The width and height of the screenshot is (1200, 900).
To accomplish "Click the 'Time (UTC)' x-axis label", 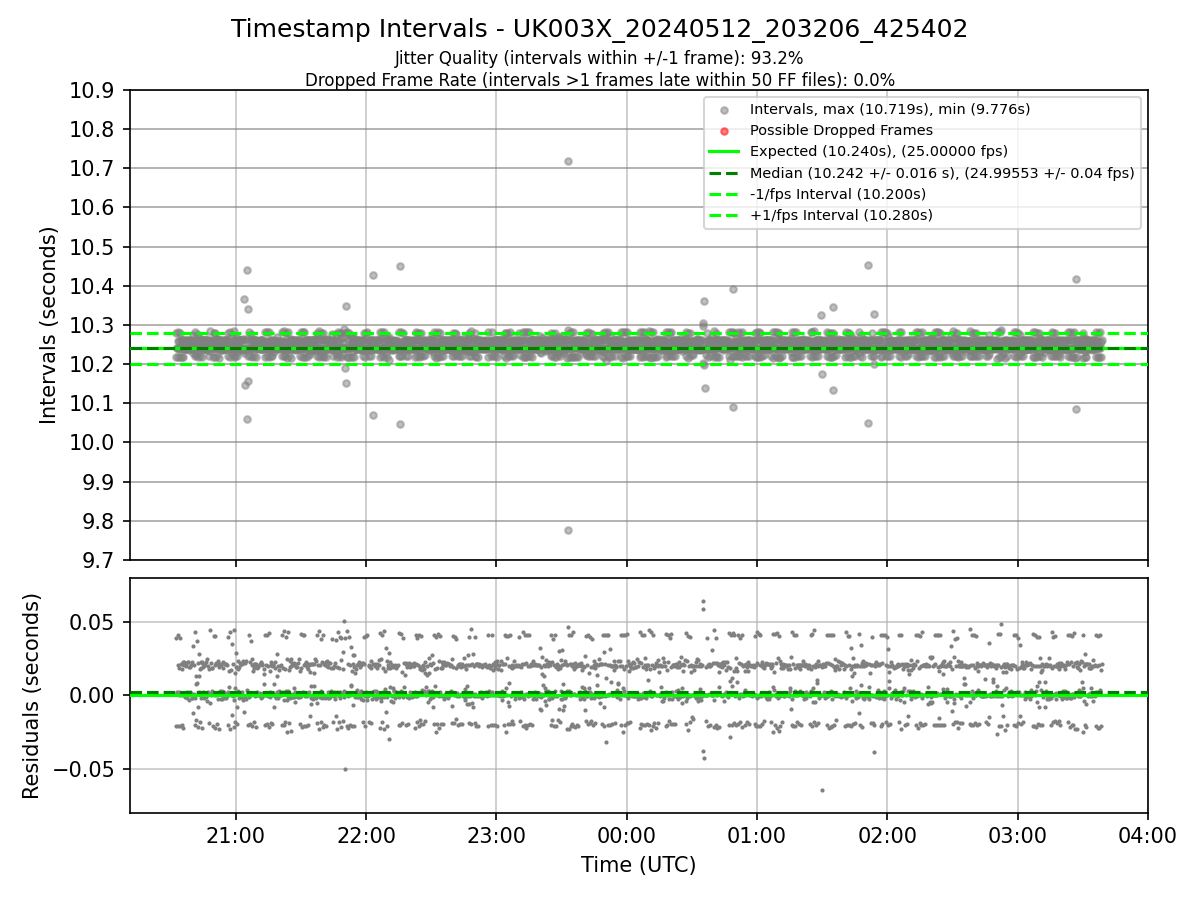I will [x=638, y=864].
